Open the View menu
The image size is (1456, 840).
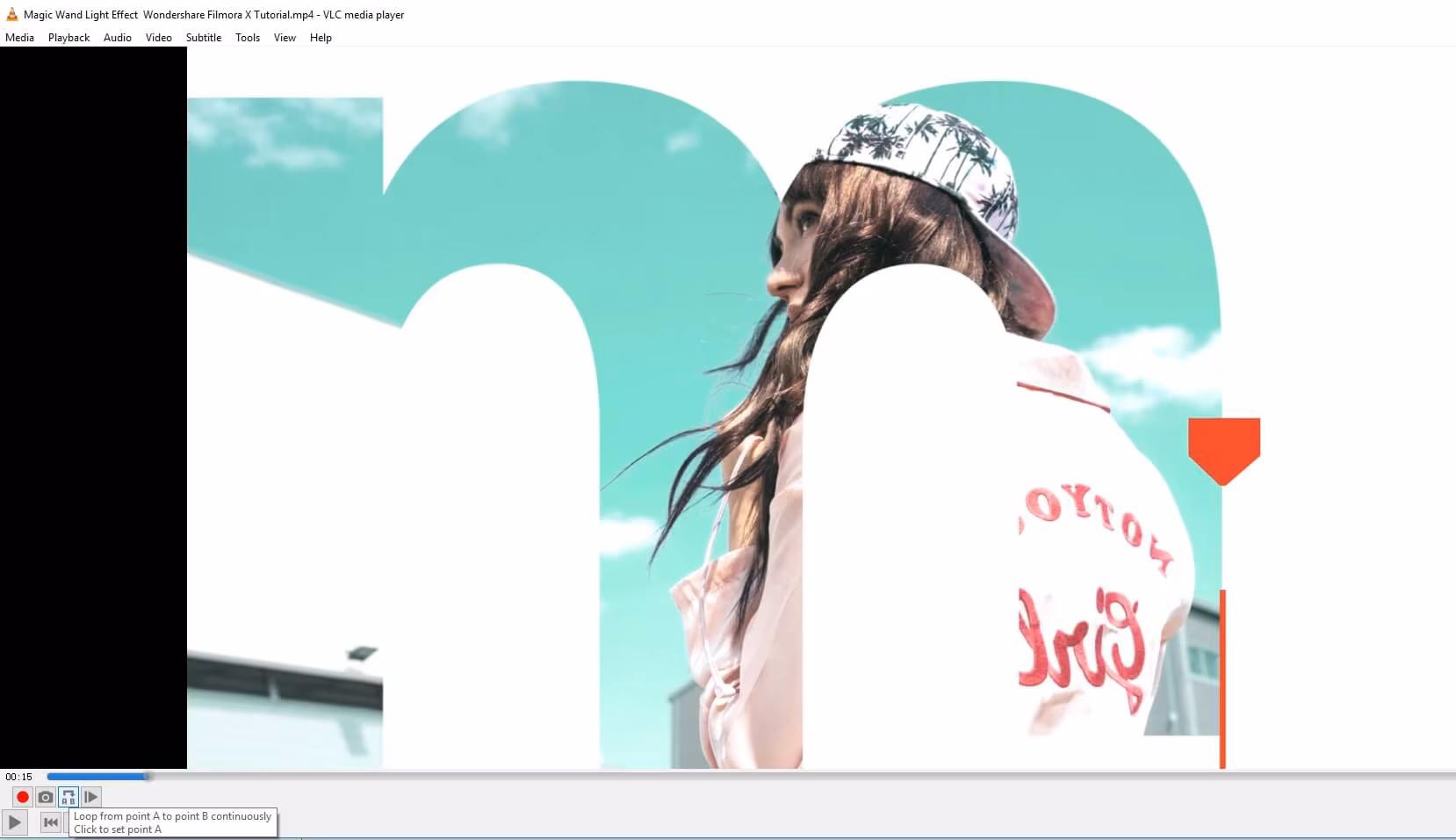click(285, 38)
